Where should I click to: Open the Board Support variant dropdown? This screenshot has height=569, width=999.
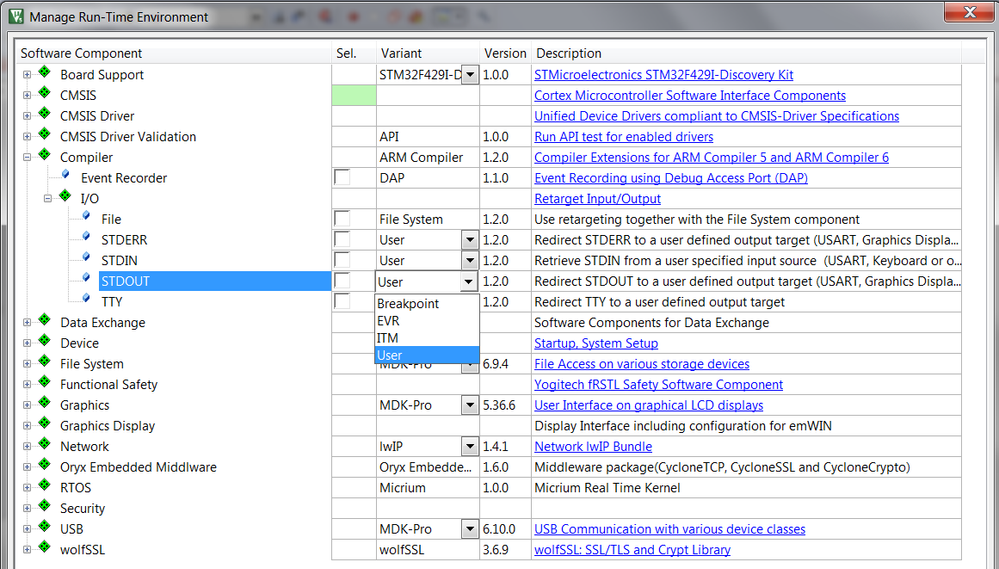470,75
